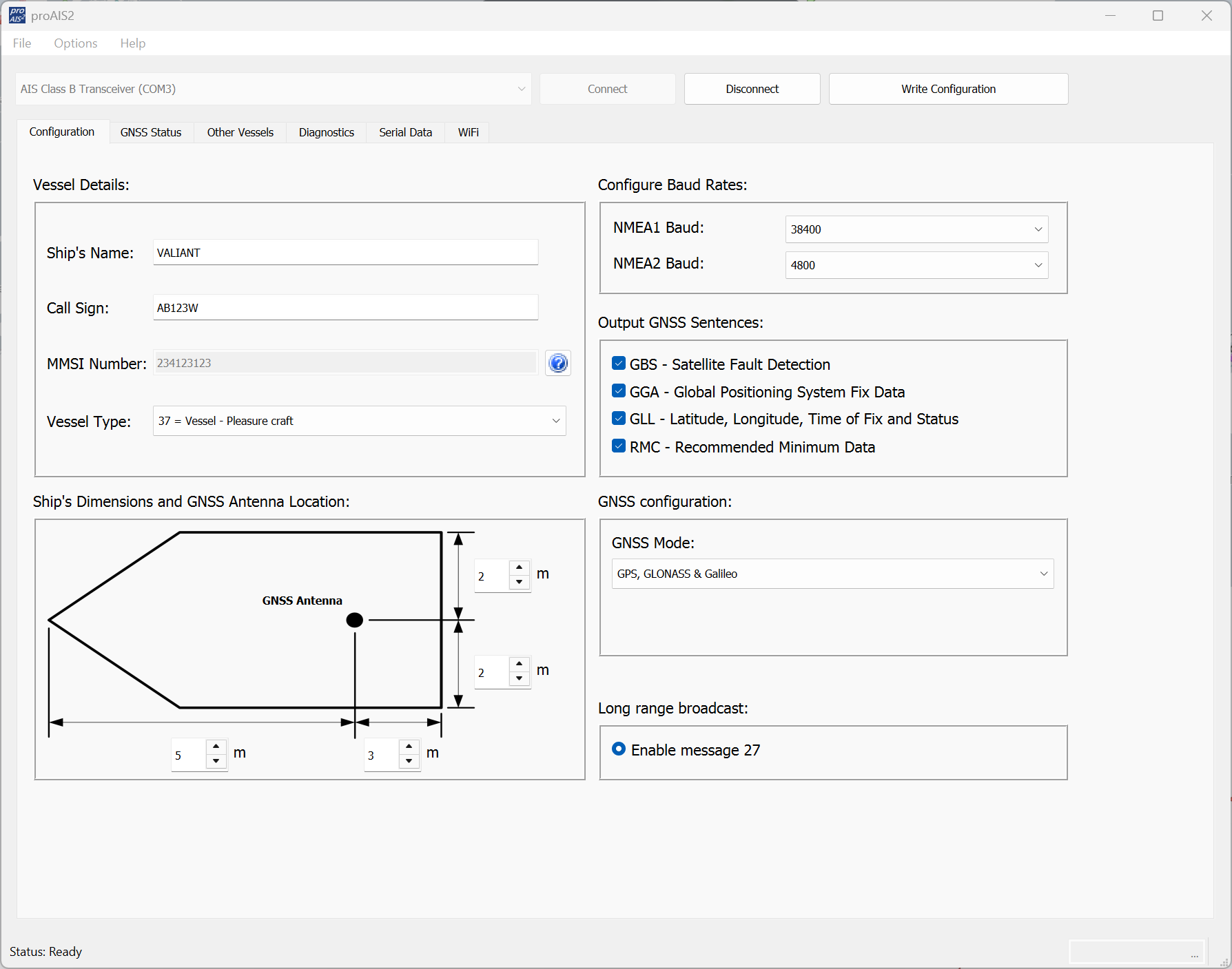Click the MMSI Number help icon
Viewport: 1232px width, 969px height.
(x=557, y=363)
